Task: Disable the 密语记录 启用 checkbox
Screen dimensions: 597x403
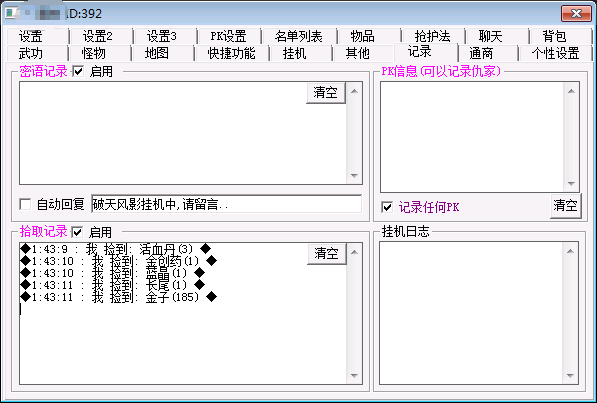Action: point(78,71)
